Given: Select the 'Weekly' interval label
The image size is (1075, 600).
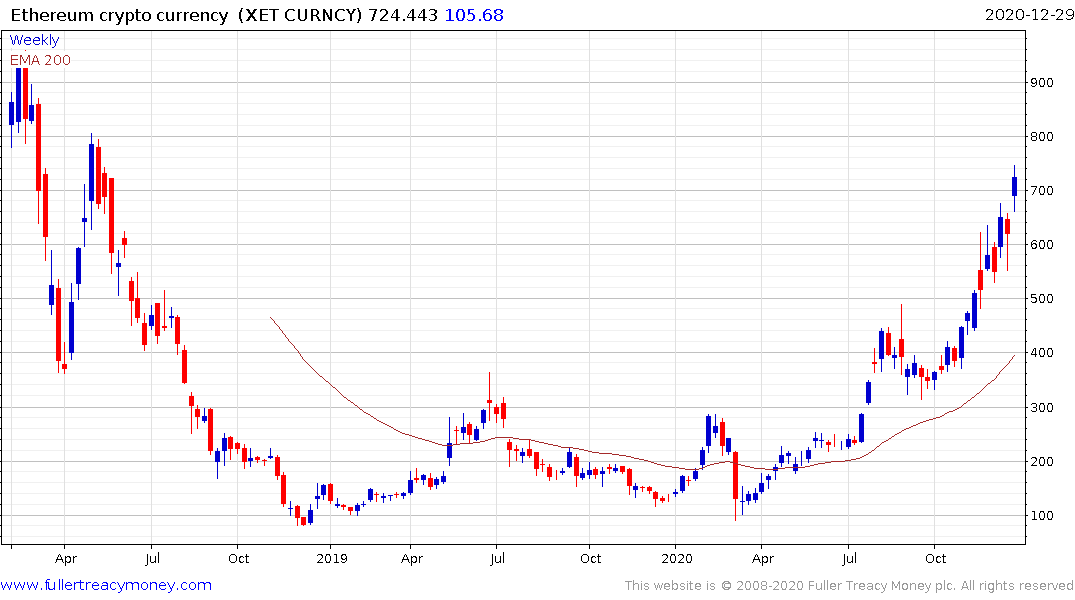Looking at the screenshot, I should tap(34, 40).
